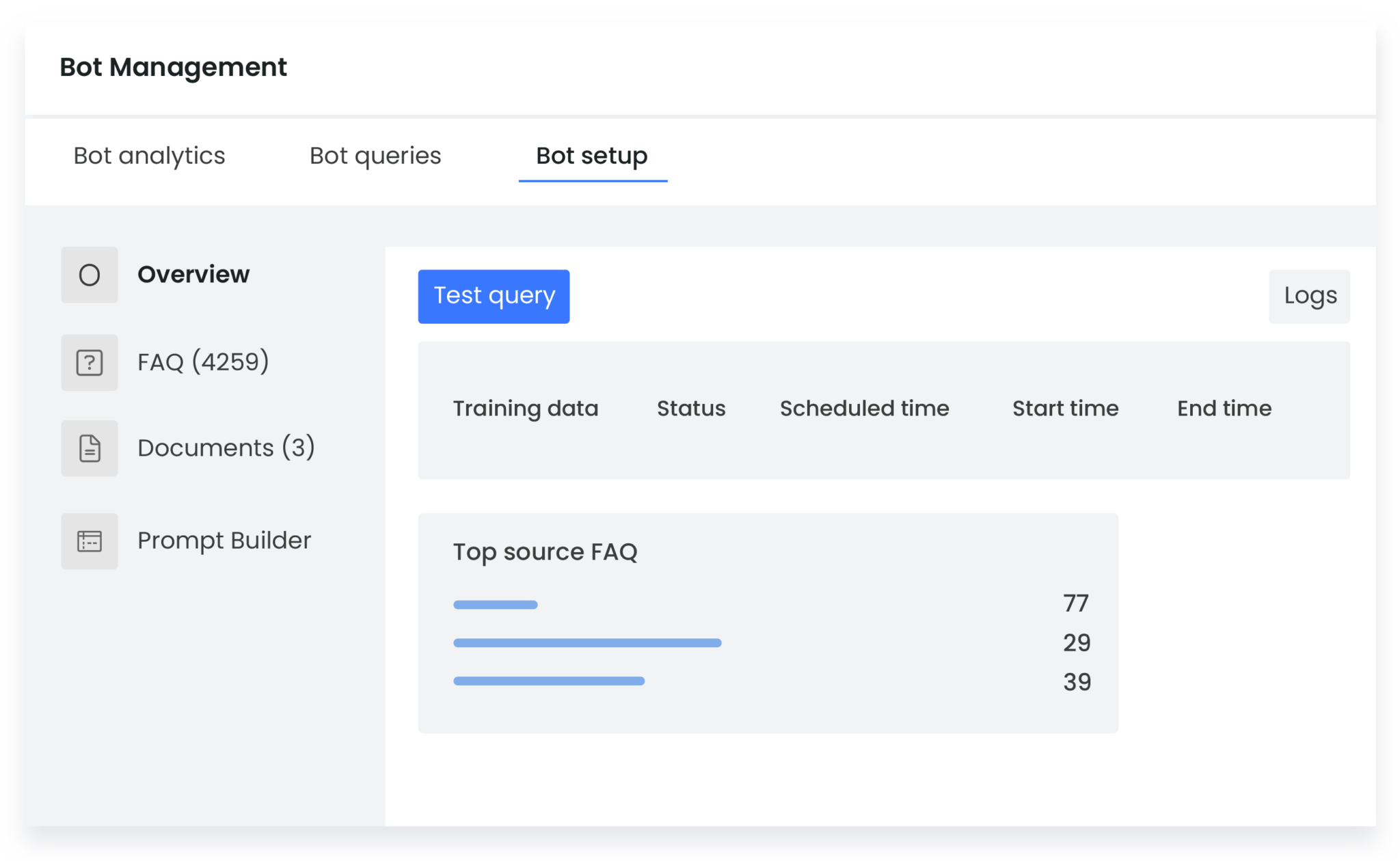Click the Status column header

click(x=691, y=408)
